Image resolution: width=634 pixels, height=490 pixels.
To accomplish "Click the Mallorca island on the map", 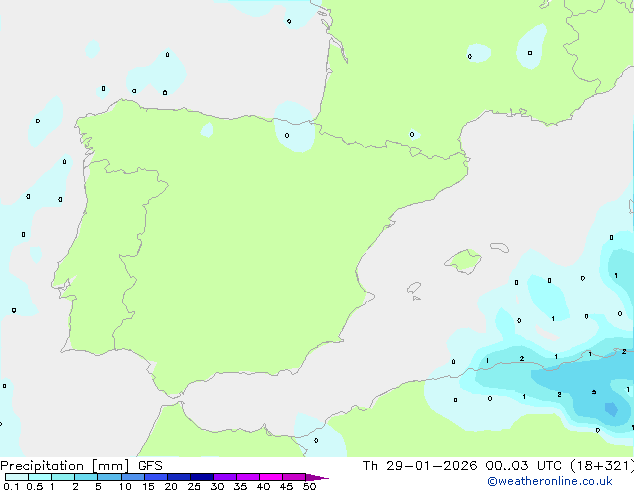I will point(463,261).
